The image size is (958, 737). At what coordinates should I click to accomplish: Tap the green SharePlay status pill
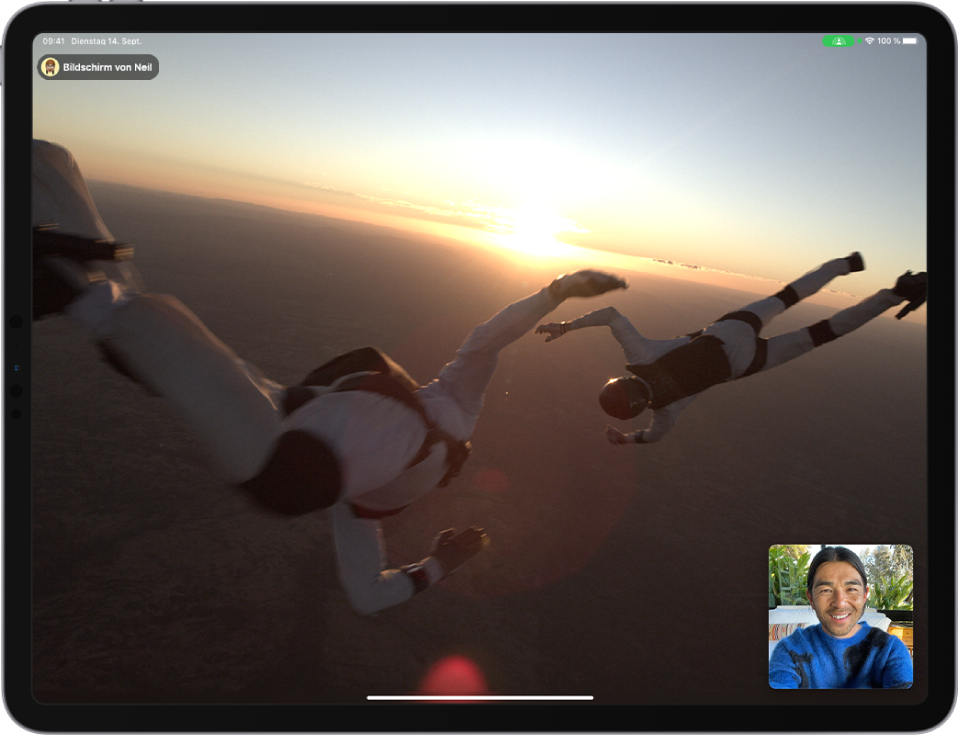point(838,41)
